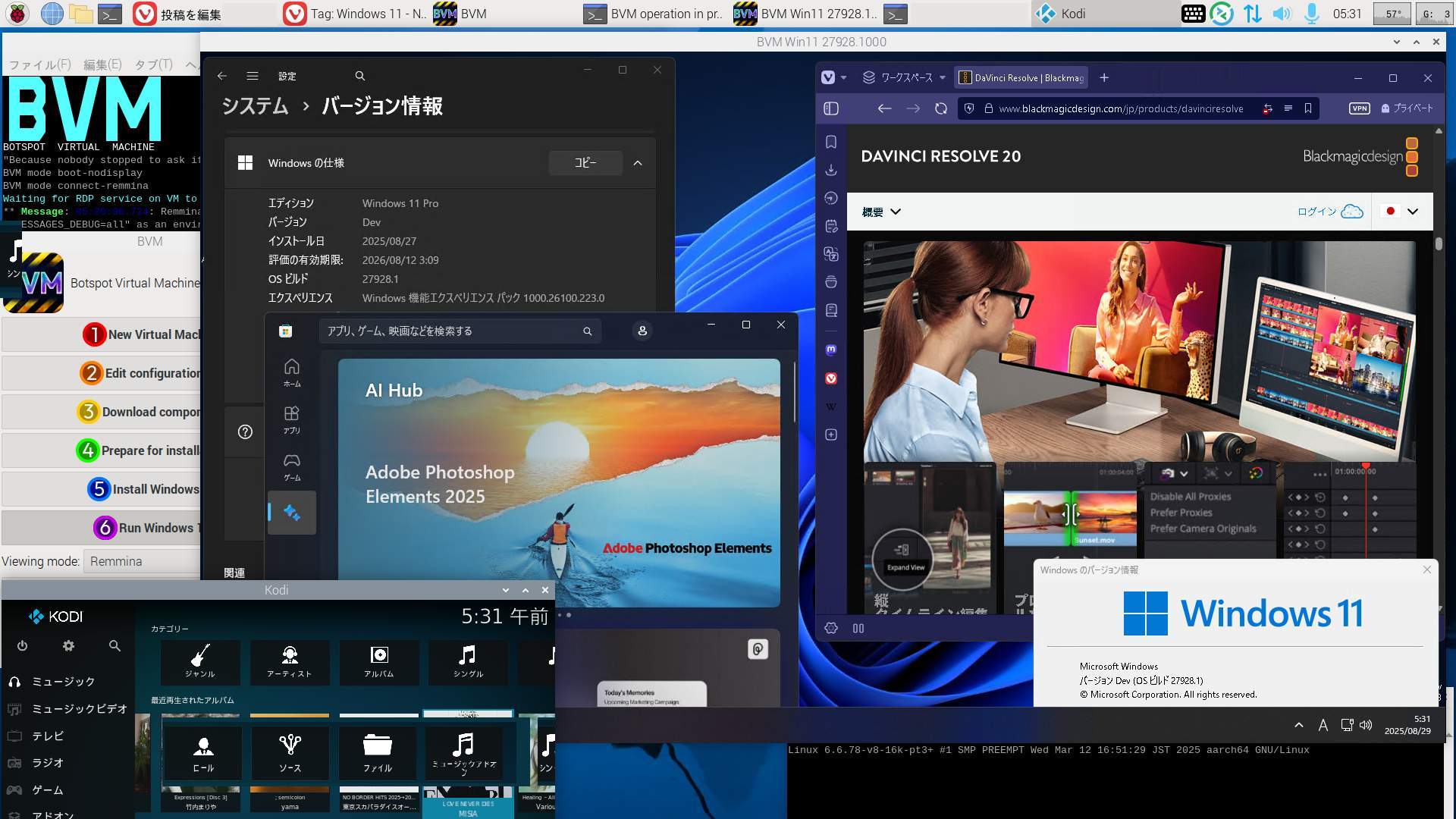Toggle Vivaldi side panel visibility
1456x819 pixels.
(x=831, y=108)
